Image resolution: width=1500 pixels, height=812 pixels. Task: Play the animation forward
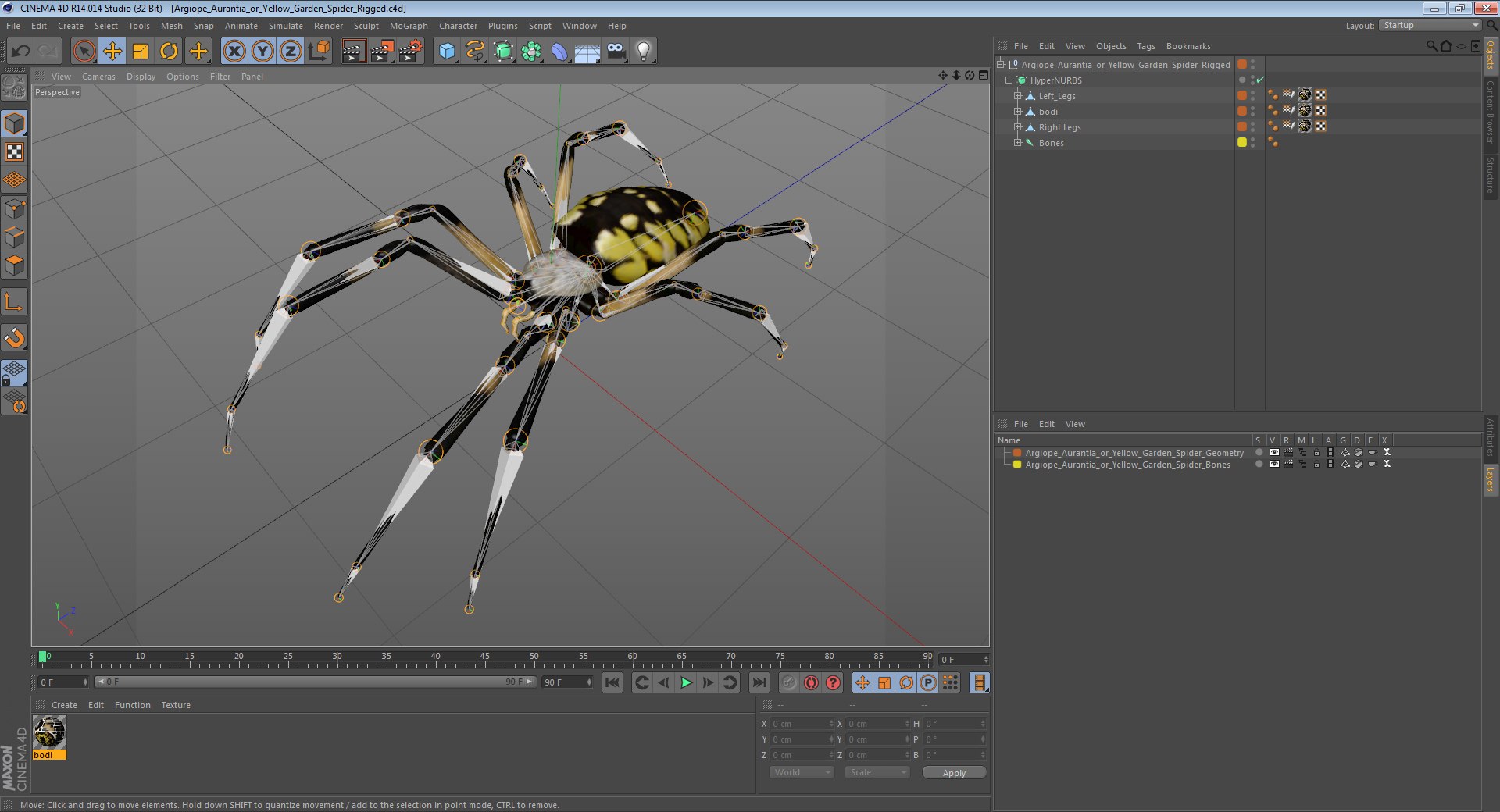click(x=686, y=682)
